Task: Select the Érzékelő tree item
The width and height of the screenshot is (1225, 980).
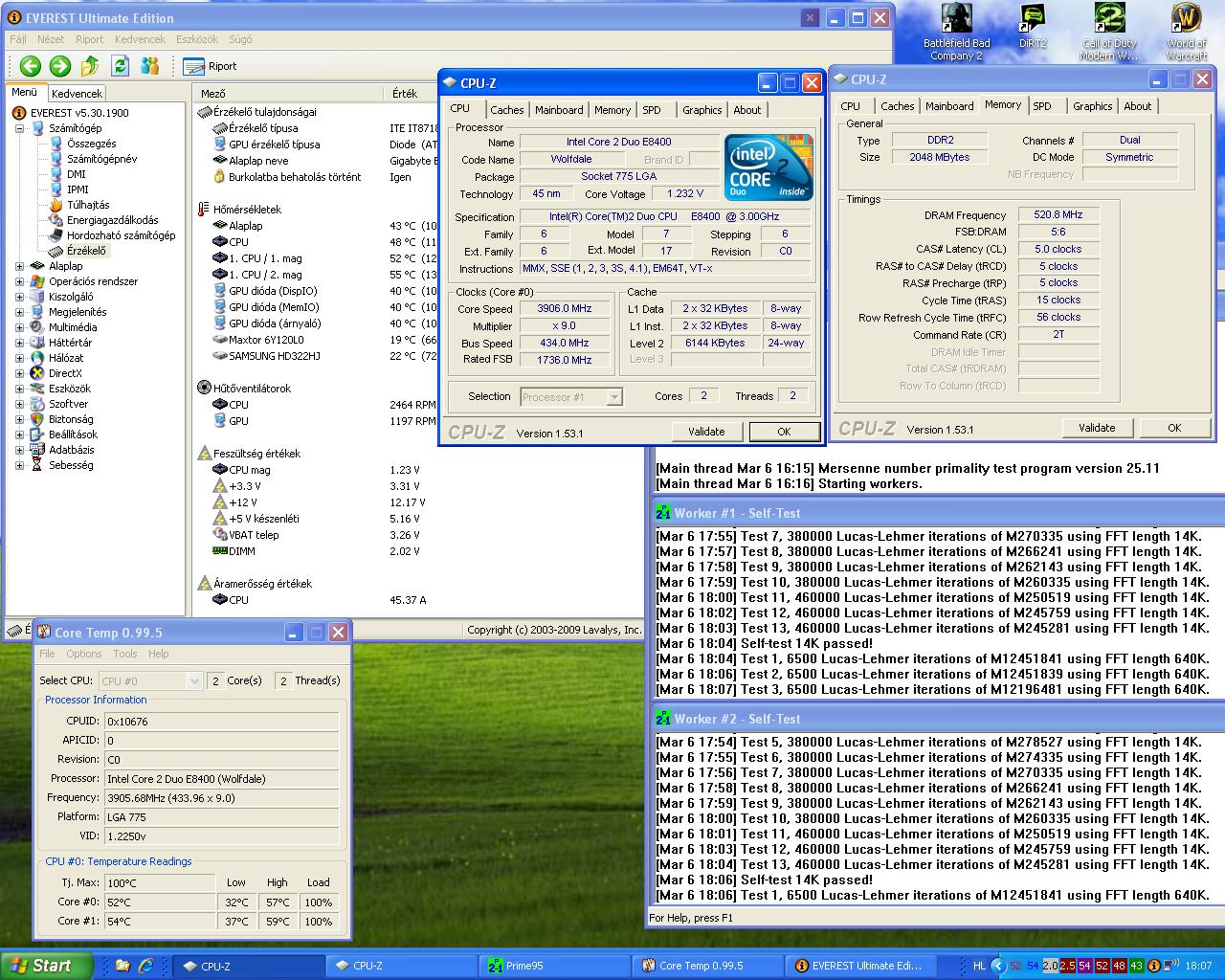Action: [86, 251]
